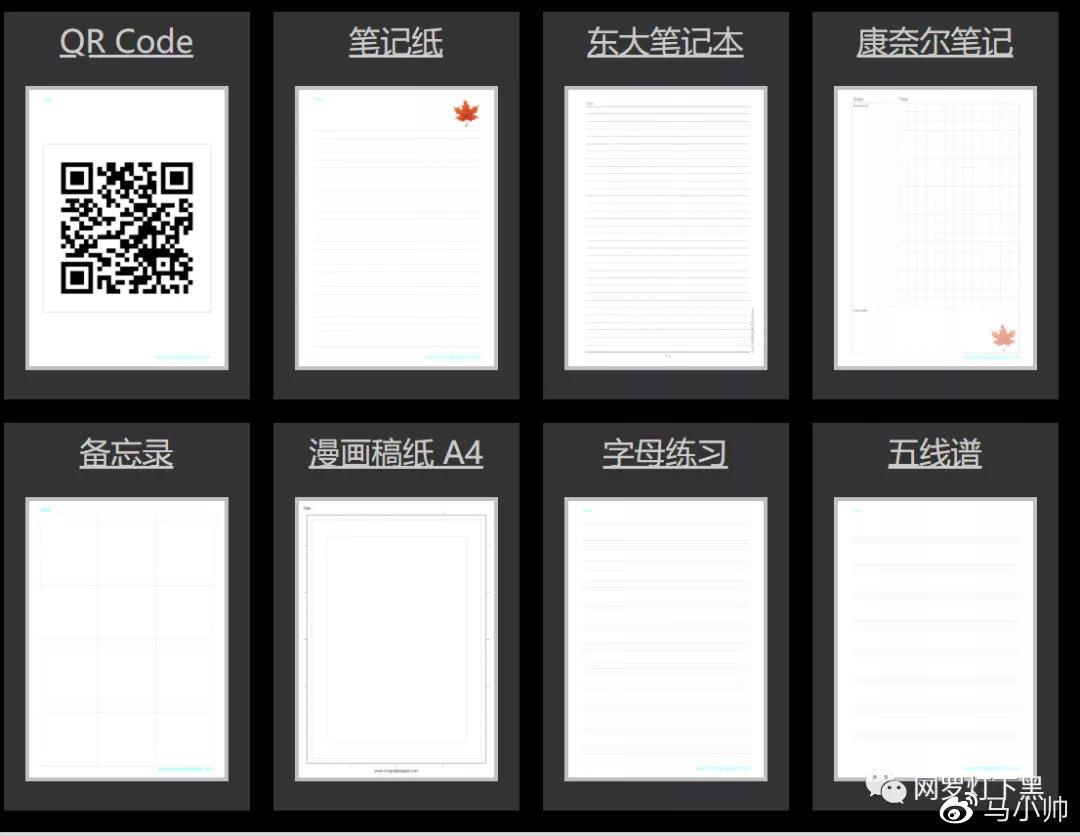Open the 漫画稿纸 A4 link title
1080x836 pixels.
395,453
